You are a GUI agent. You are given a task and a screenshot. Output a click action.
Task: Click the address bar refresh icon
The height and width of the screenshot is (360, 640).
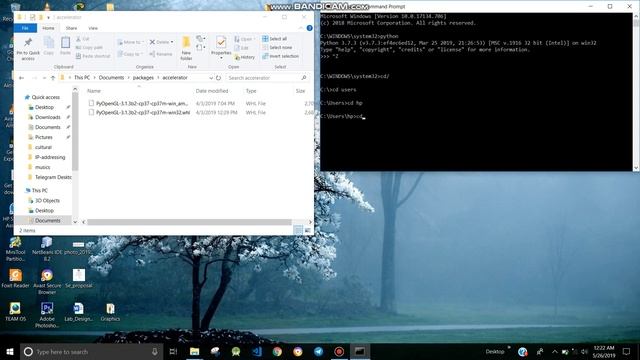point(218,78)
